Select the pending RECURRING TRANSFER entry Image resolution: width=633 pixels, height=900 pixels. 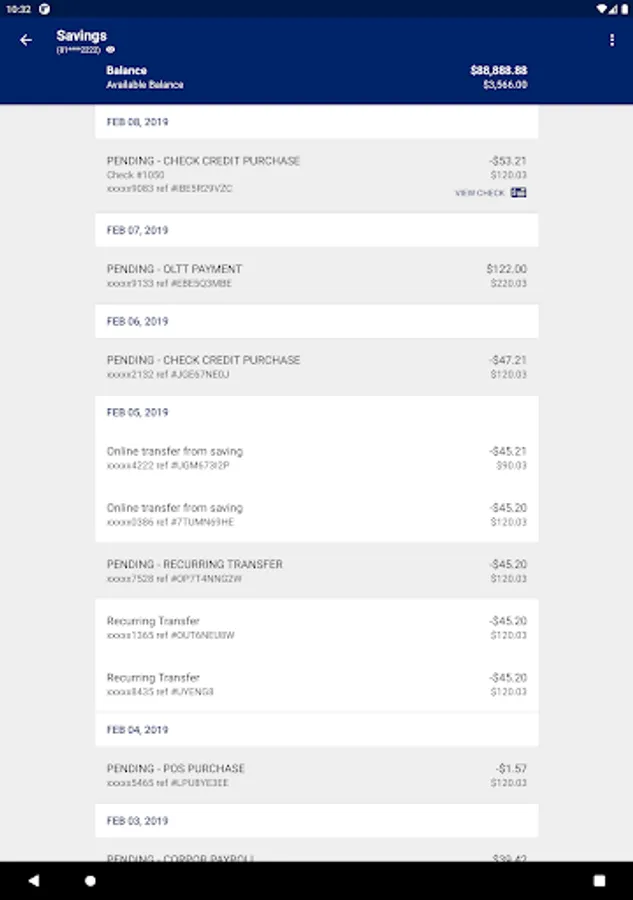[316, 571]
